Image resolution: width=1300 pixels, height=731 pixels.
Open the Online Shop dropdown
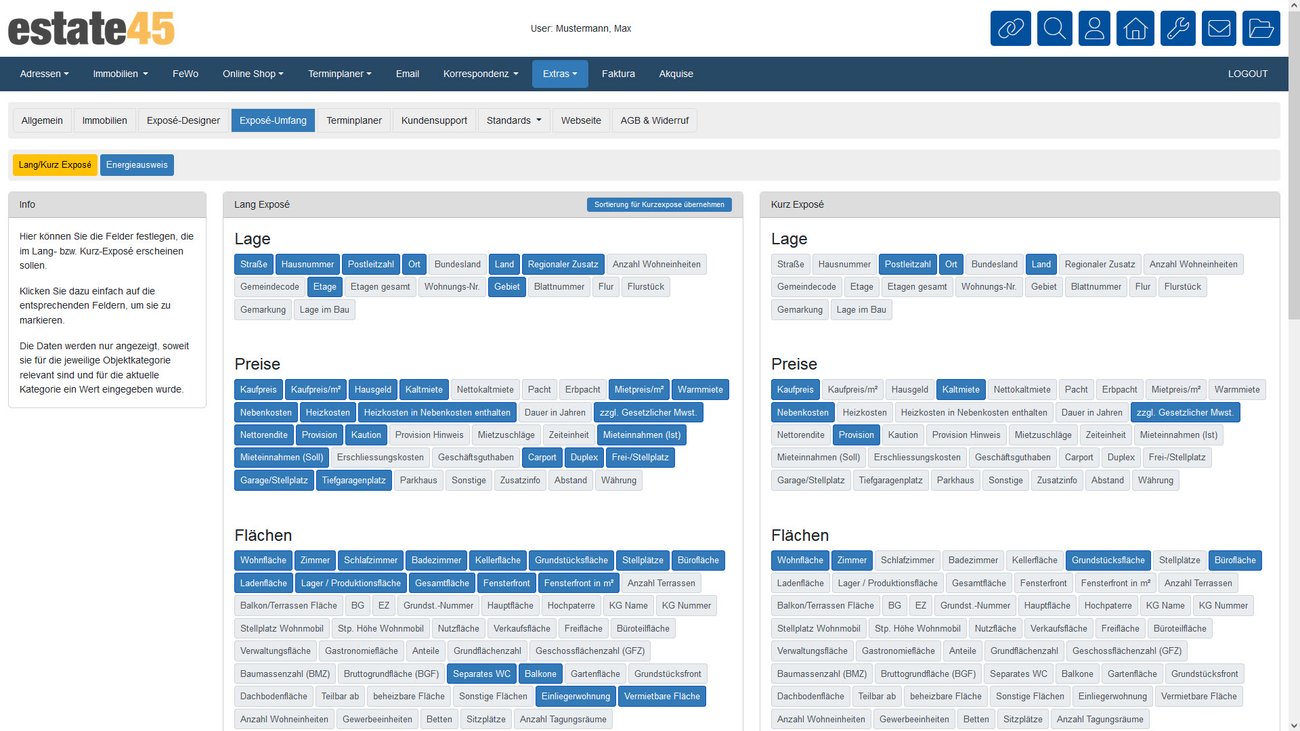point(253,74)
